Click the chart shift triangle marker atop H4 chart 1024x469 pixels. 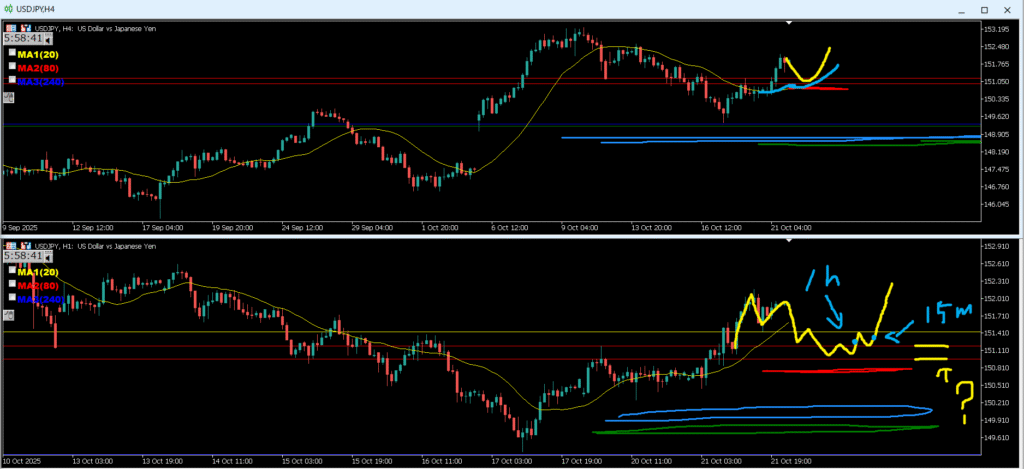789,21
